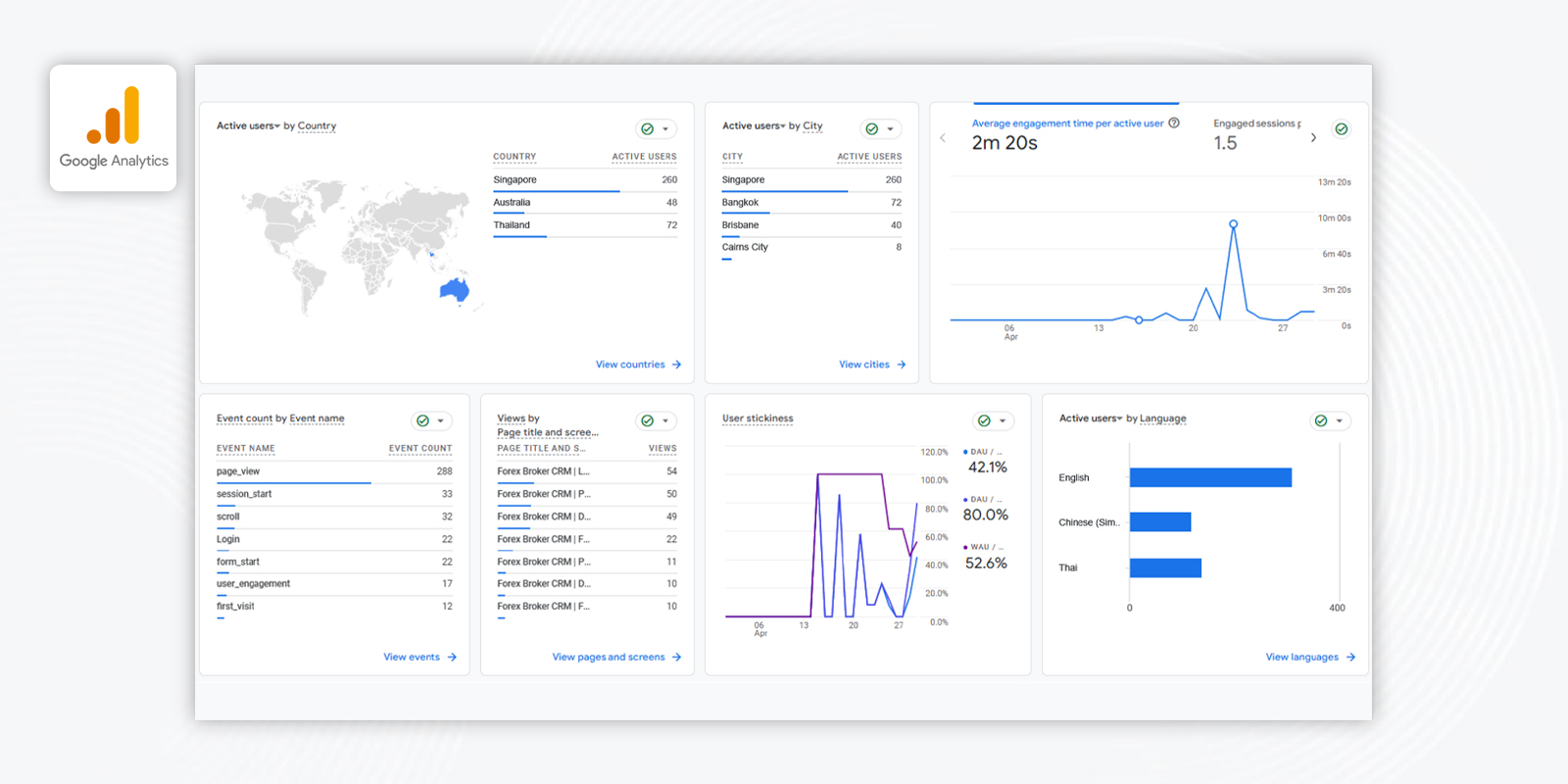Select the peak data point on engagement line chart
Viewport: 1568px width, 784px height.
coord(1233,224)
